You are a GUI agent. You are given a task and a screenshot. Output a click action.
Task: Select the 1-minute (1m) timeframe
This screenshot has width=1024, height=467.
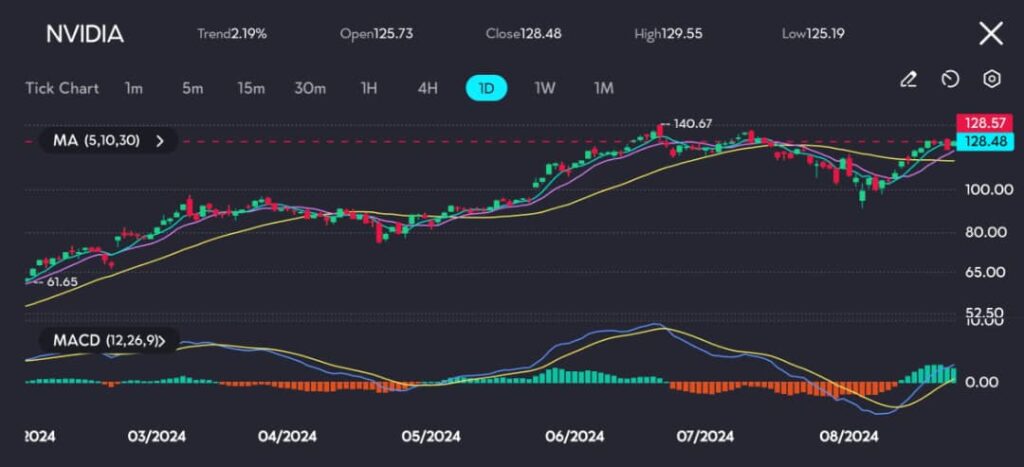(x=134, y=88)
